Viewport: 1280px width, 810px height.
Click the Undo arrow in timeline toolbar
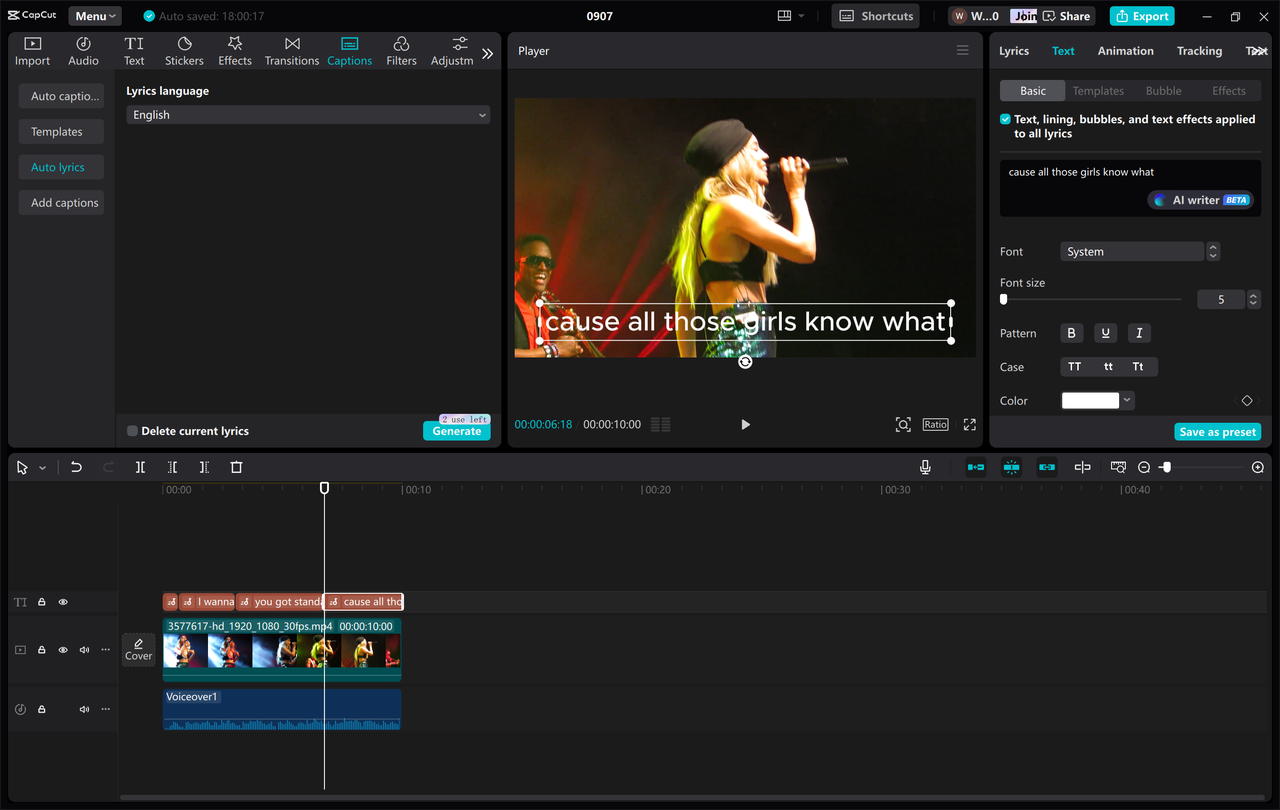[x=76, y=467]
